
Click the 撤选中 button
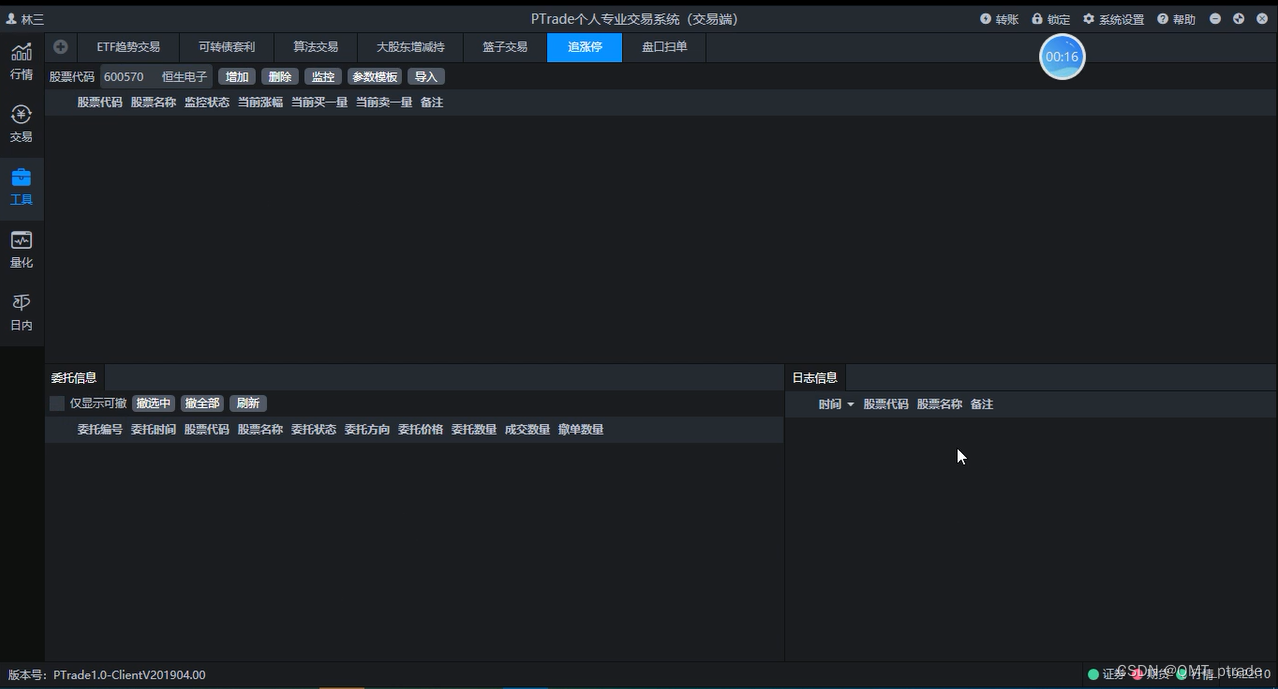(154, 403)
